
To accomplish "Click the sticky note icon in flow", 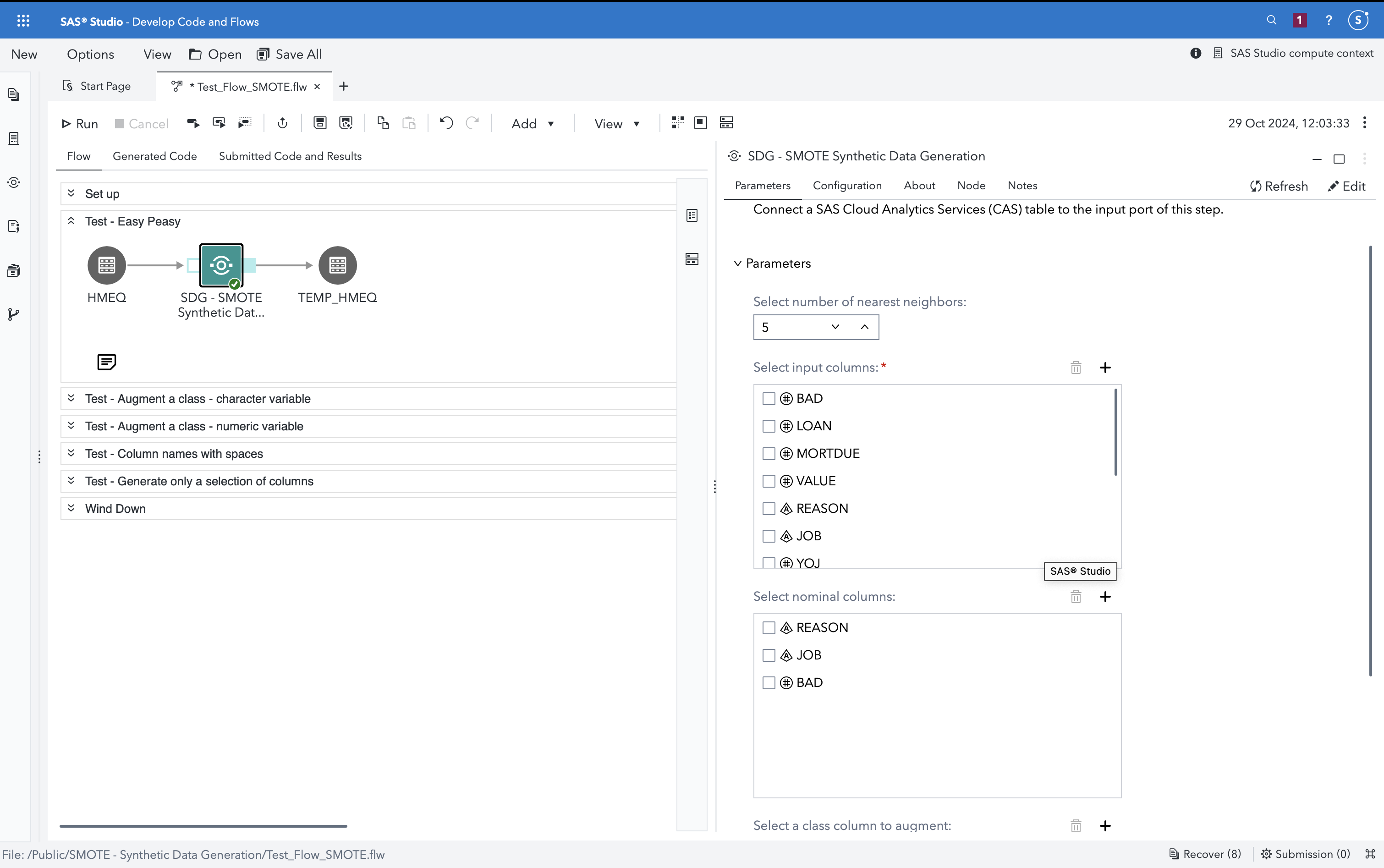I will point(107,362).
